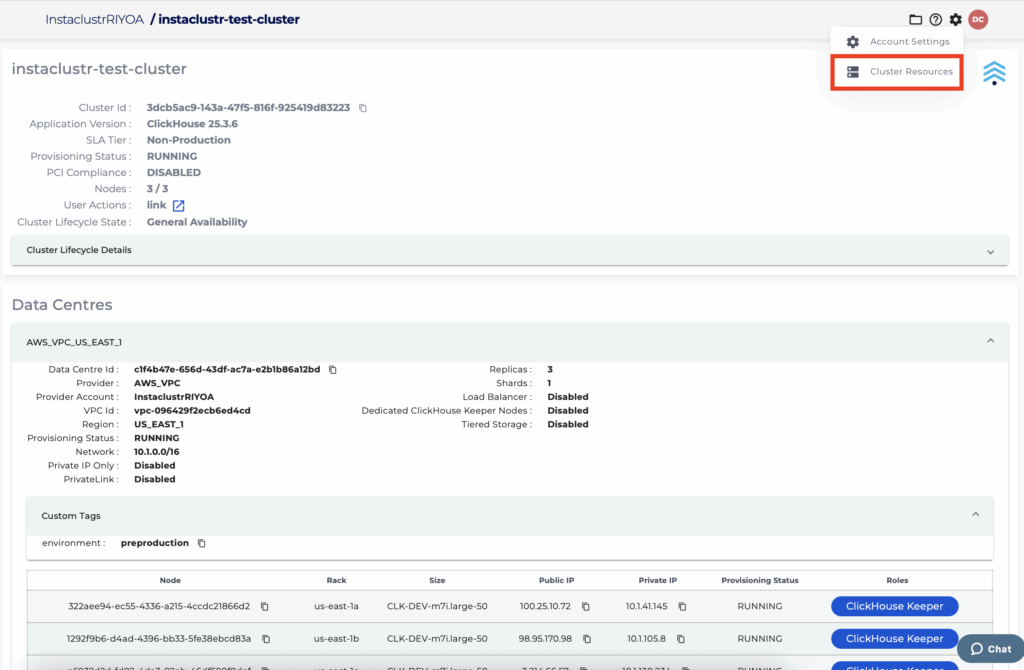
Task: Expand Cluster Lifecycle Details section
Action: [x=990, y=251]
